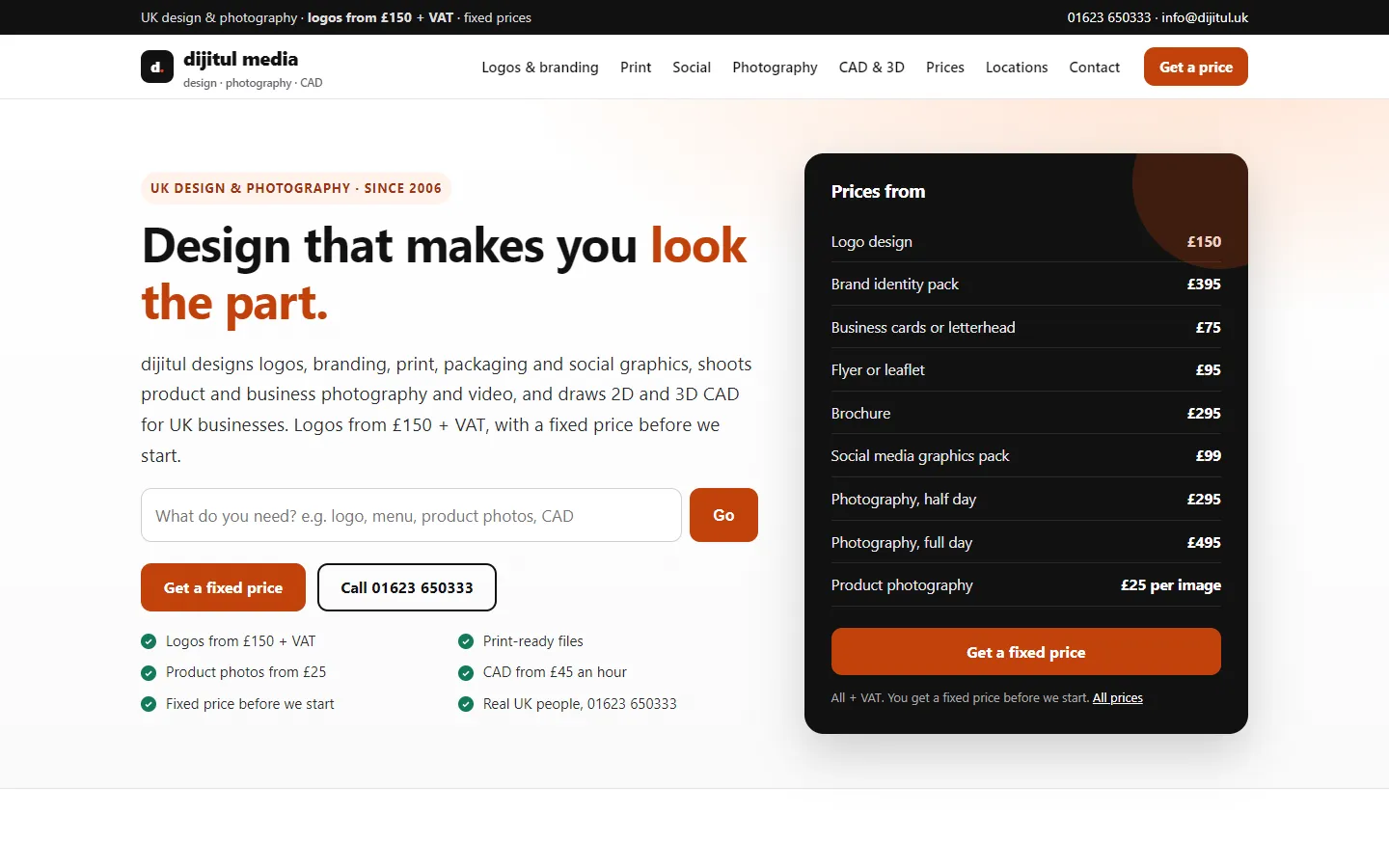
Task: Click the check icon beside Print-ready files
Action: coord(466,641)
